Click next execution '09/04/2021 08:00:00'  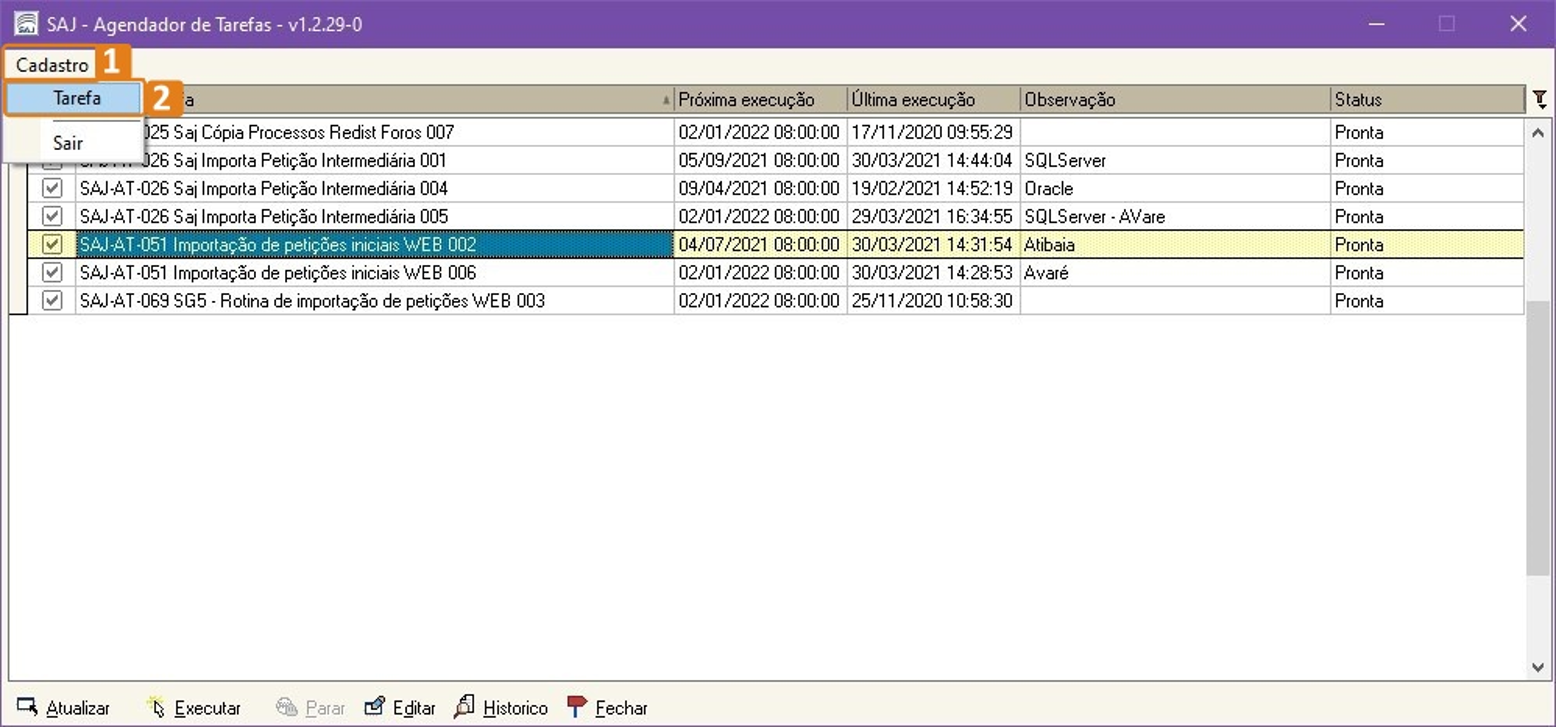coord(759,188)
